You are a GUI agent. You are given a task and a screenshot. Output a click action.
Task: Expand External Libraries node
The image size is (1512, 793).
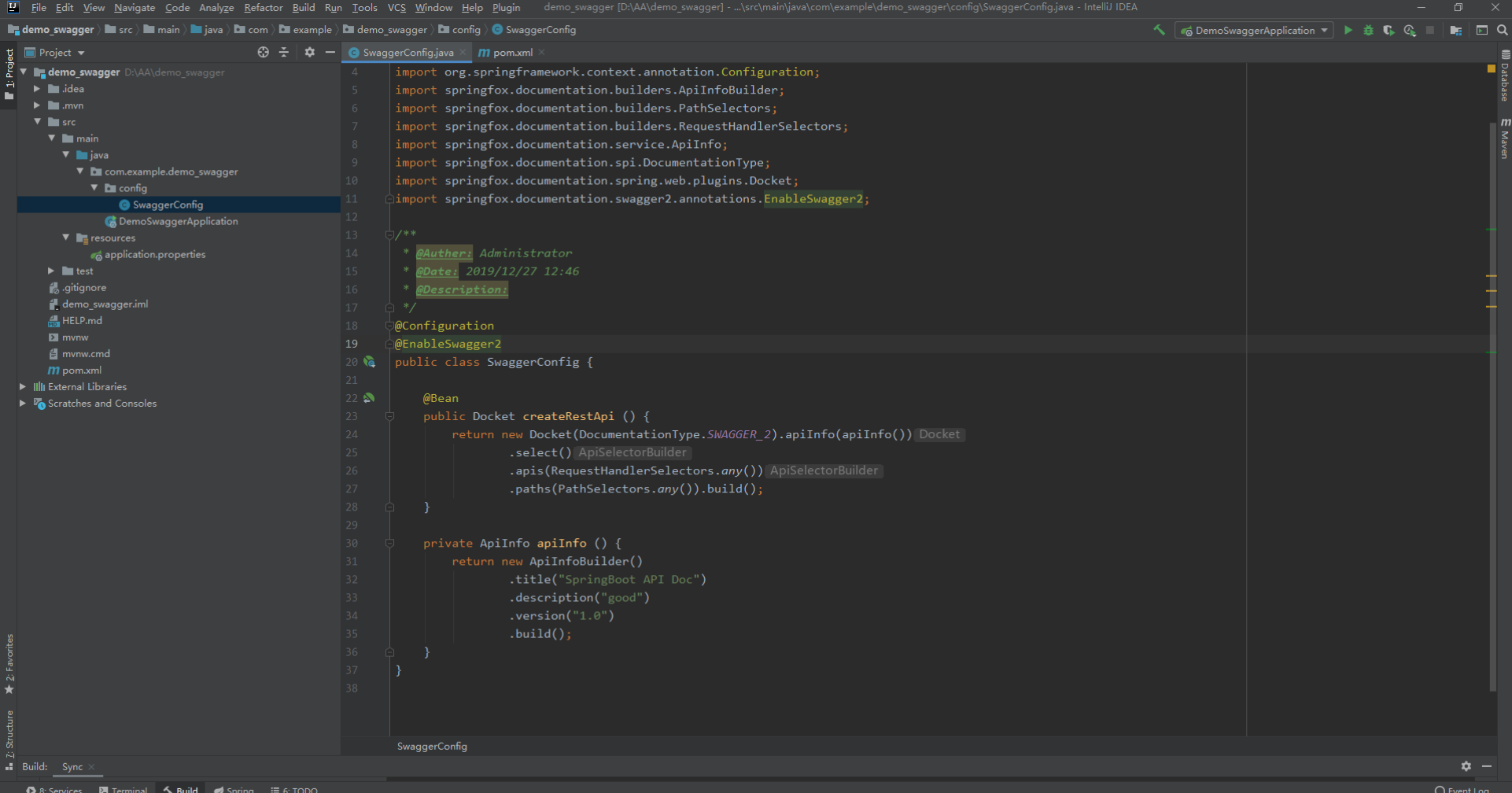tap(23, 386)
